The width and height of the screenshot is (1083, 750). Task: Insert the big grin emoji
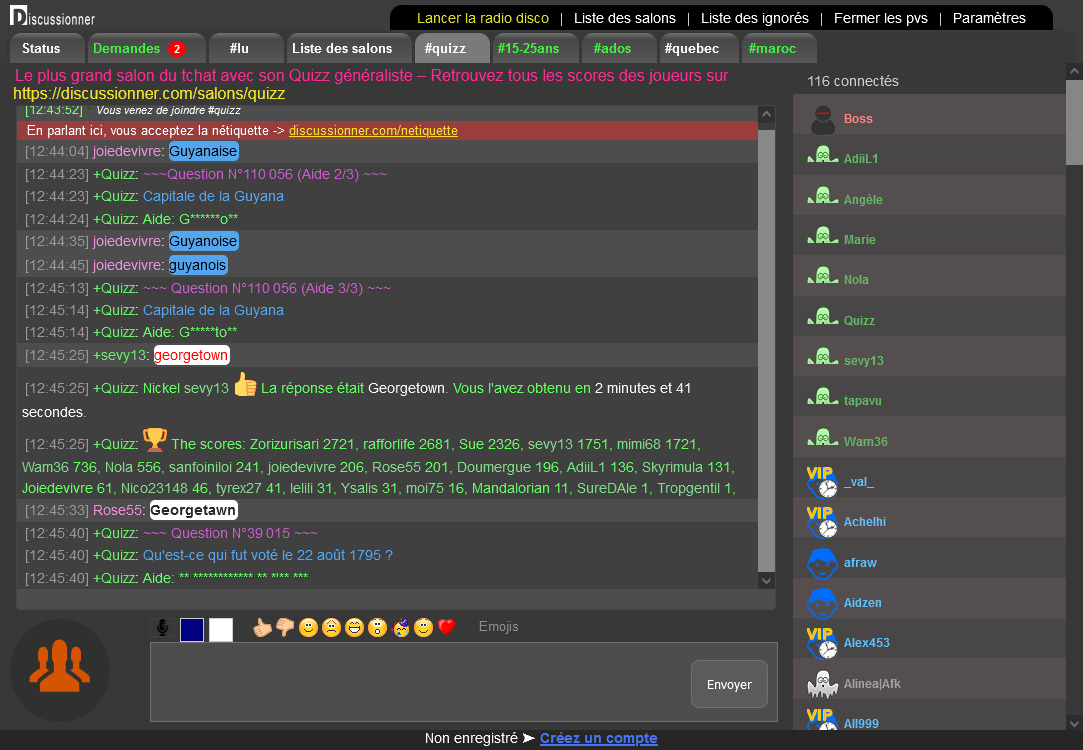pos(354,627)
